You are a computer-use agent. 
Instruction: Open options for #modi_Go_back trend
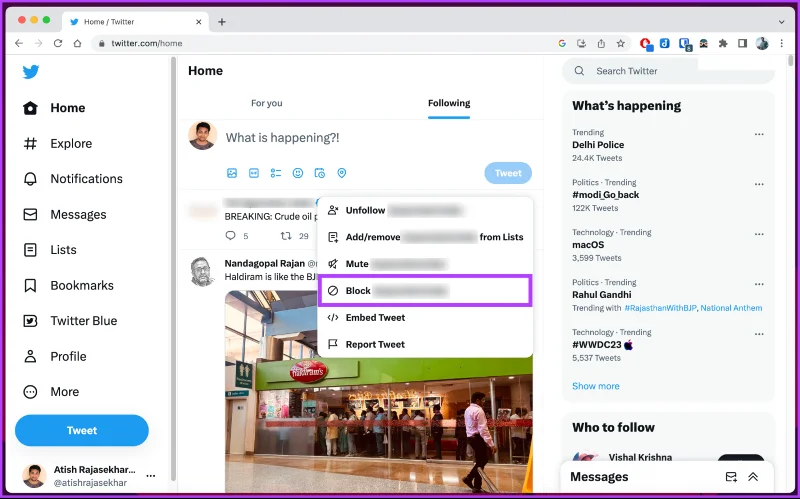coord(759,184)
